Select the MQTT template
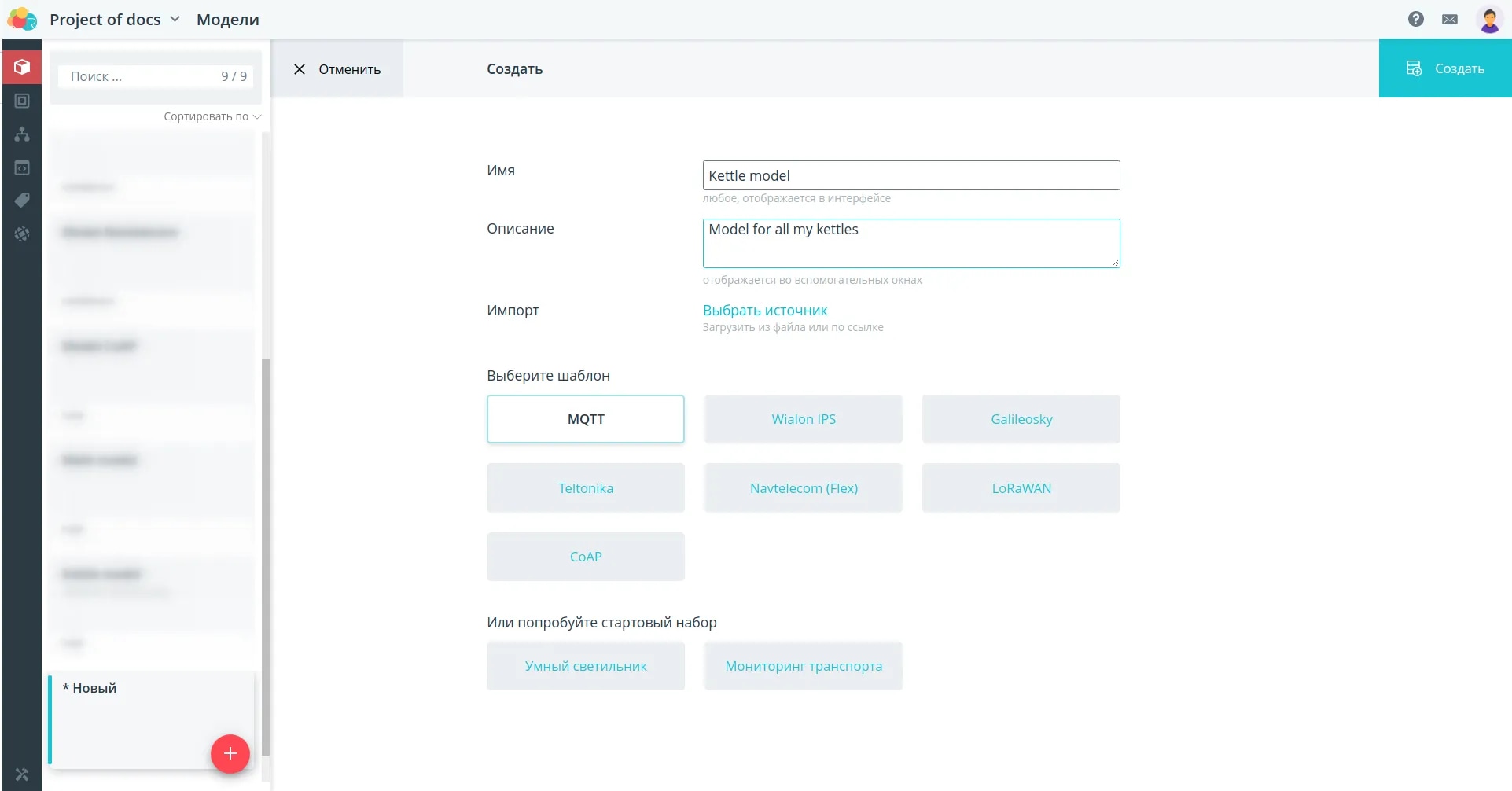Viewport: 1512px width, 791px height. coord(586,419)
